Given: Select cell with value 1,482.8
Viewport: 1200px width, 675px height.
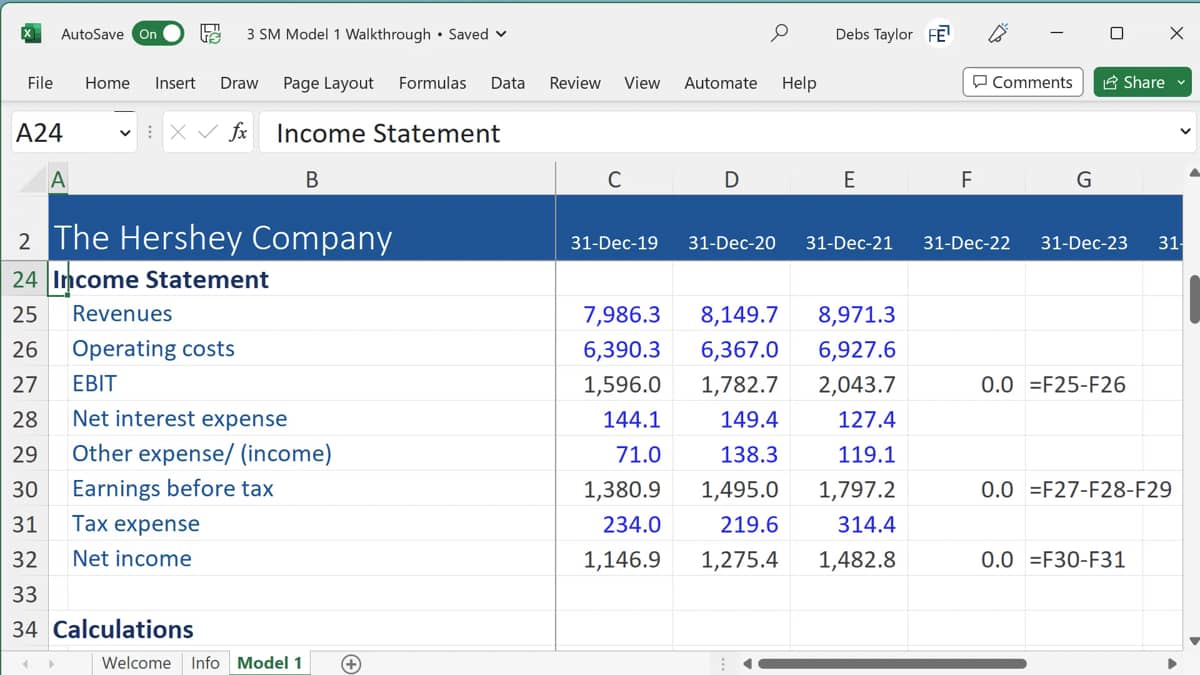Looking at the screenshot, I should tap(849, 559).
